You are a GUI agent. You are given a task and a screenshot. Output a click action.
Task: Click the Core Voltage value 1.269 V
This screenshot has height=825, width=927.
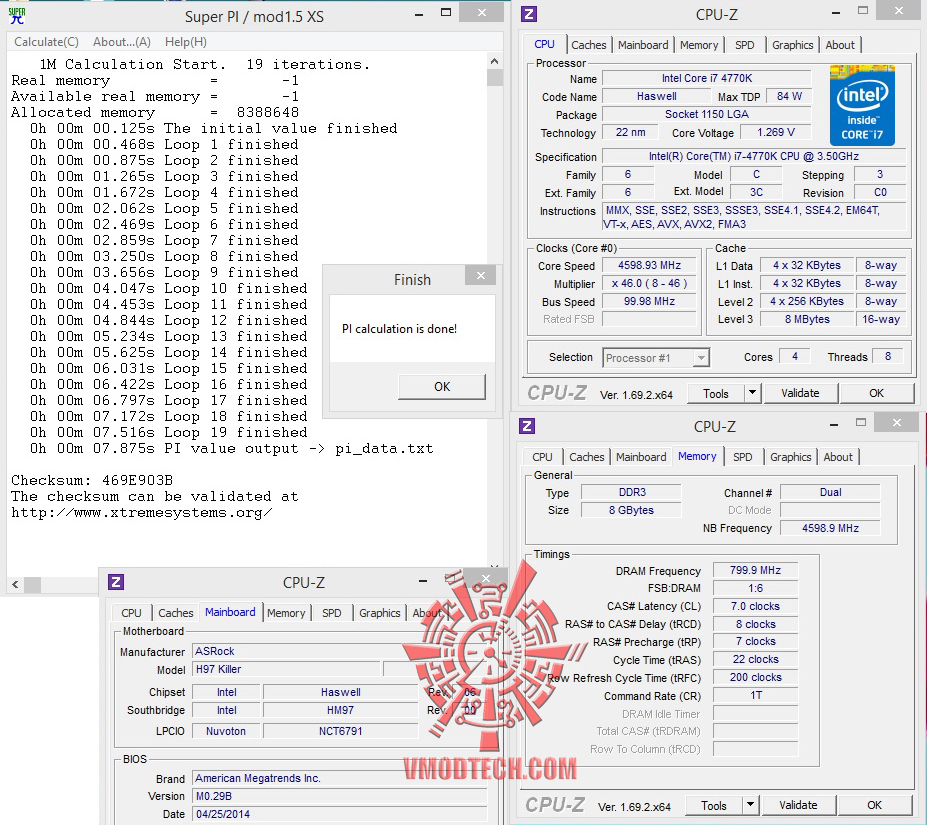pos(776,132)
